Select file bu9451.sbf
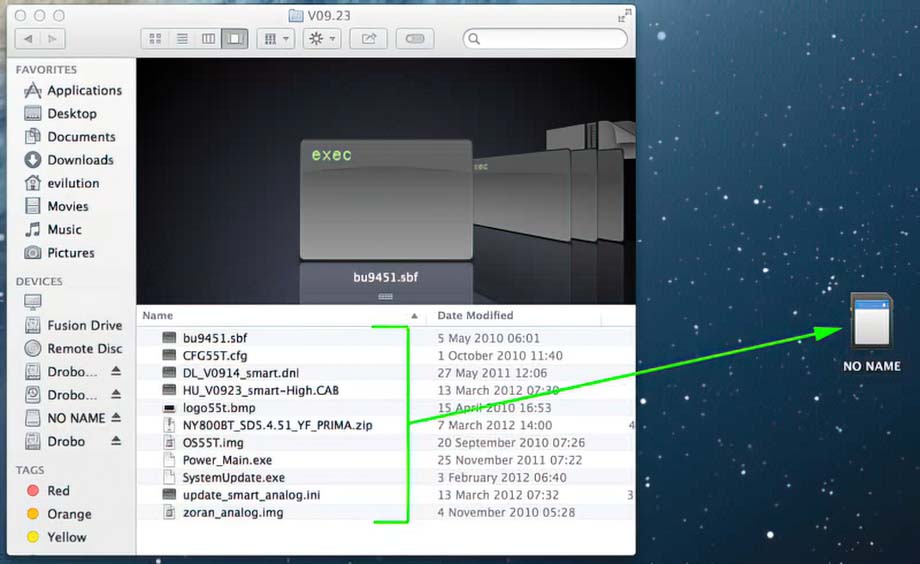 (x=214, y=338)
